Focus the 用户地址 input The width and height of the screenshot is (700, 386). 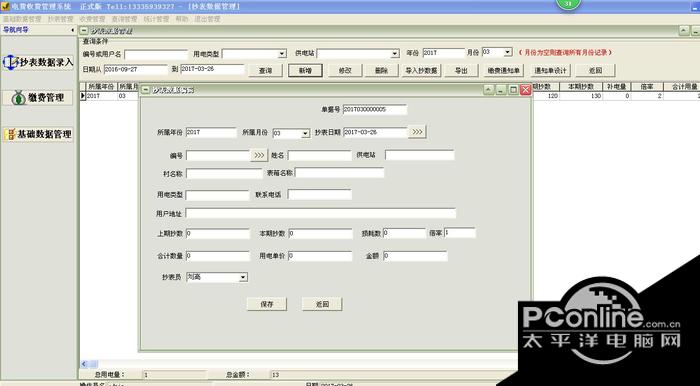321,213
